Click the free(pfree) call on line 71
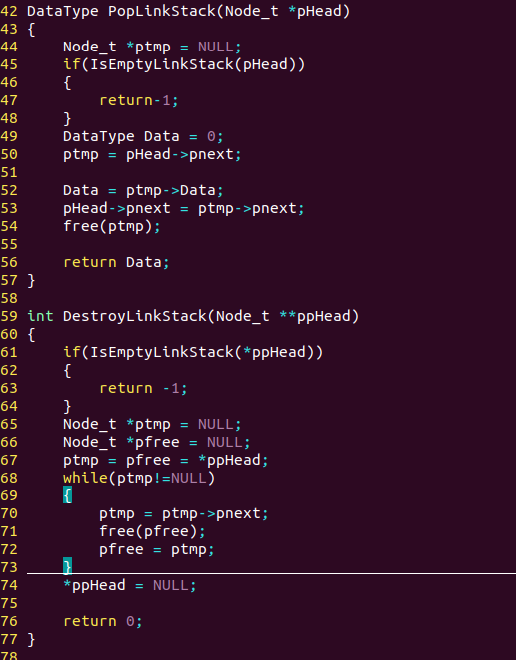The height and width of the screenshot is (660, 516). (x=152, y=531)
